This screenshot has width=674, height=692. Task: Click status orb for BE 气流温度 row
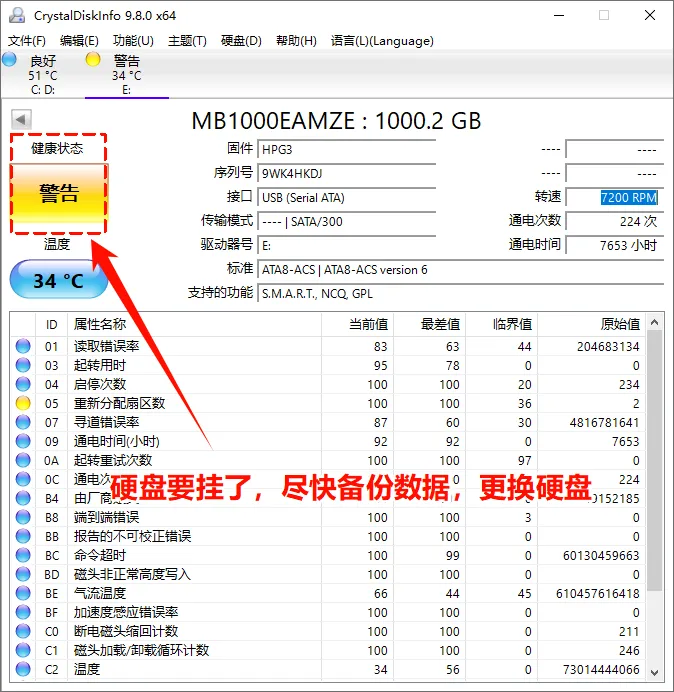pyautogui.click(x=23, y=593)
